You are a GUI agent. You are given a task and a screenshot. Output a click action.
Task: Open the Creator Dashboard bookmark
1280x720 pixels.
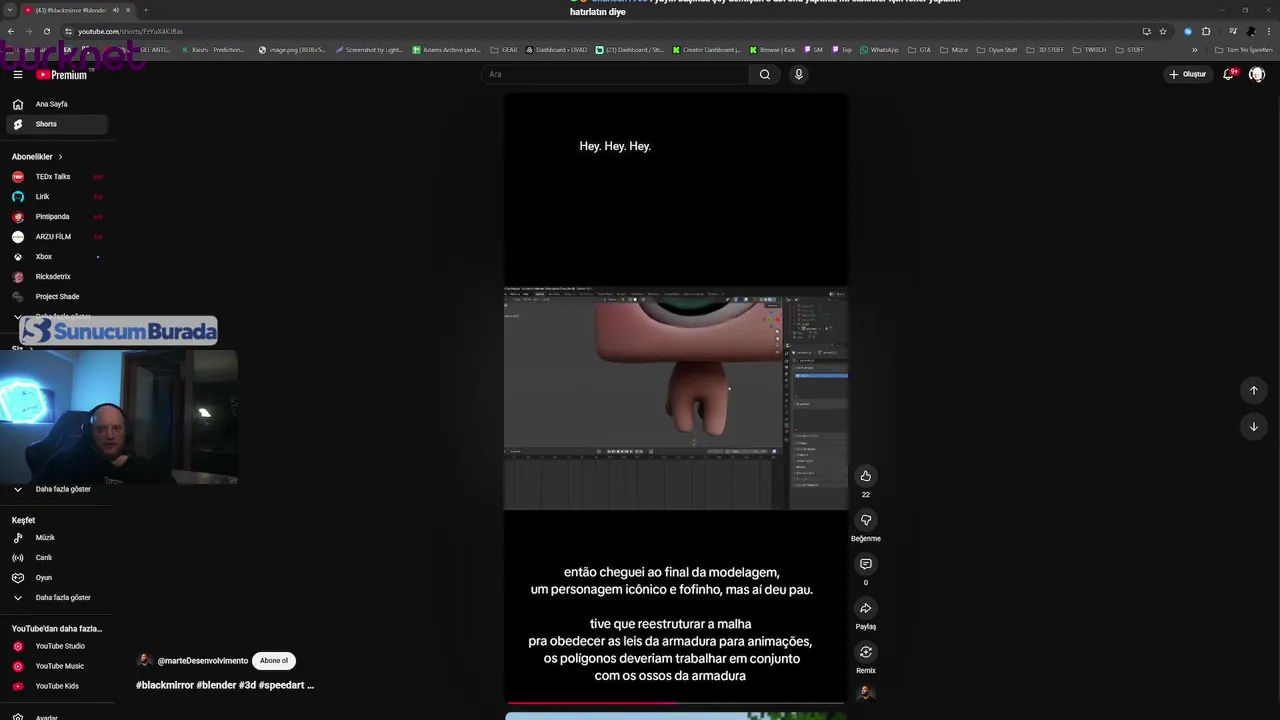pyautogui.click(x=707, y=49)
